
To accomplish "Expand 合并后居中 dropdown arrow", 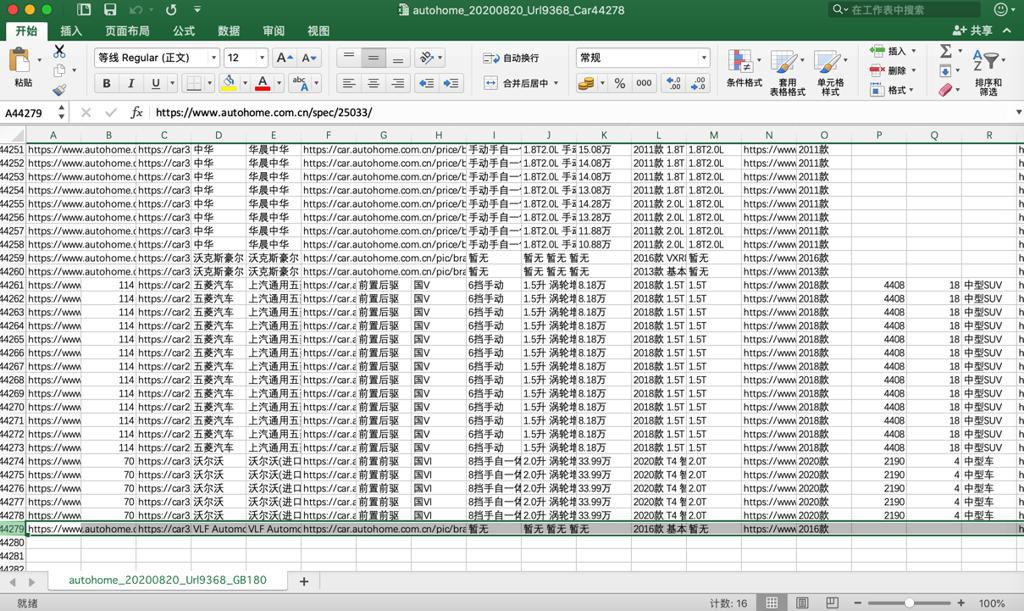I will click(x=556, y=83).
